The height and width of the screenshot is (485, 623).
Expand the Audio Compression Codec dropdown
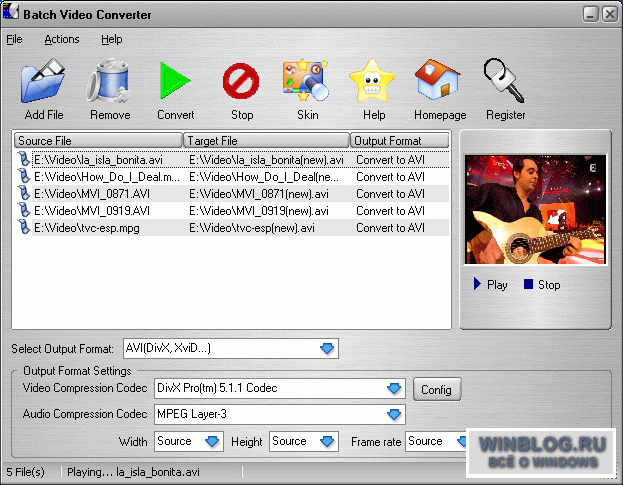394,414
